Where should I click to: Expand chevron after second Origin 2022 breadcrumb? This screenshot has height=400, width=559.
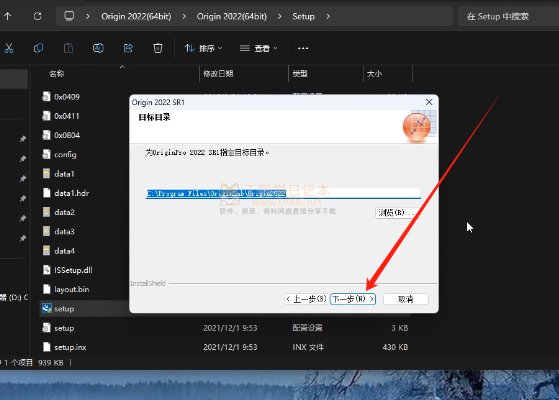pos(280,16)
